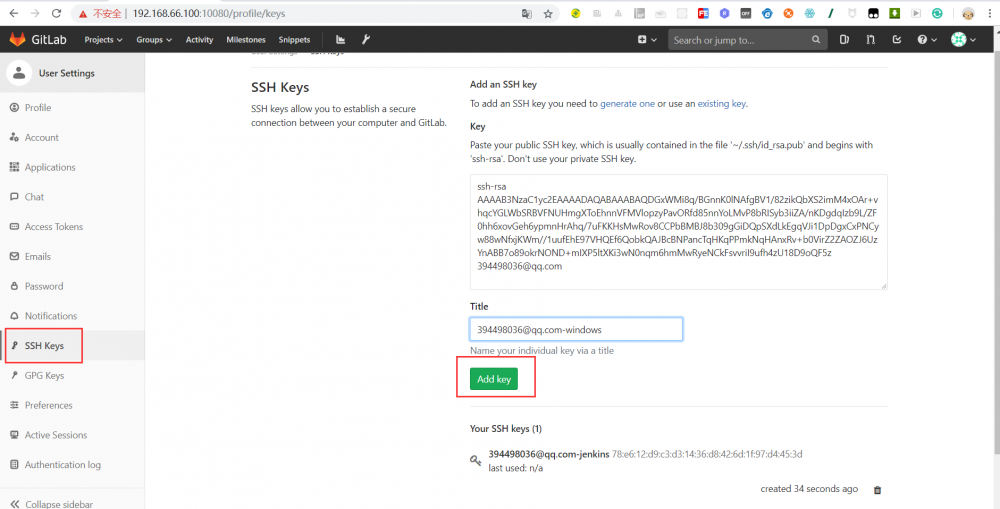Image resolution: width=1000 pixels, height=509 pixels.
Task: Click the Title input field
Action: tap(576, 330)
